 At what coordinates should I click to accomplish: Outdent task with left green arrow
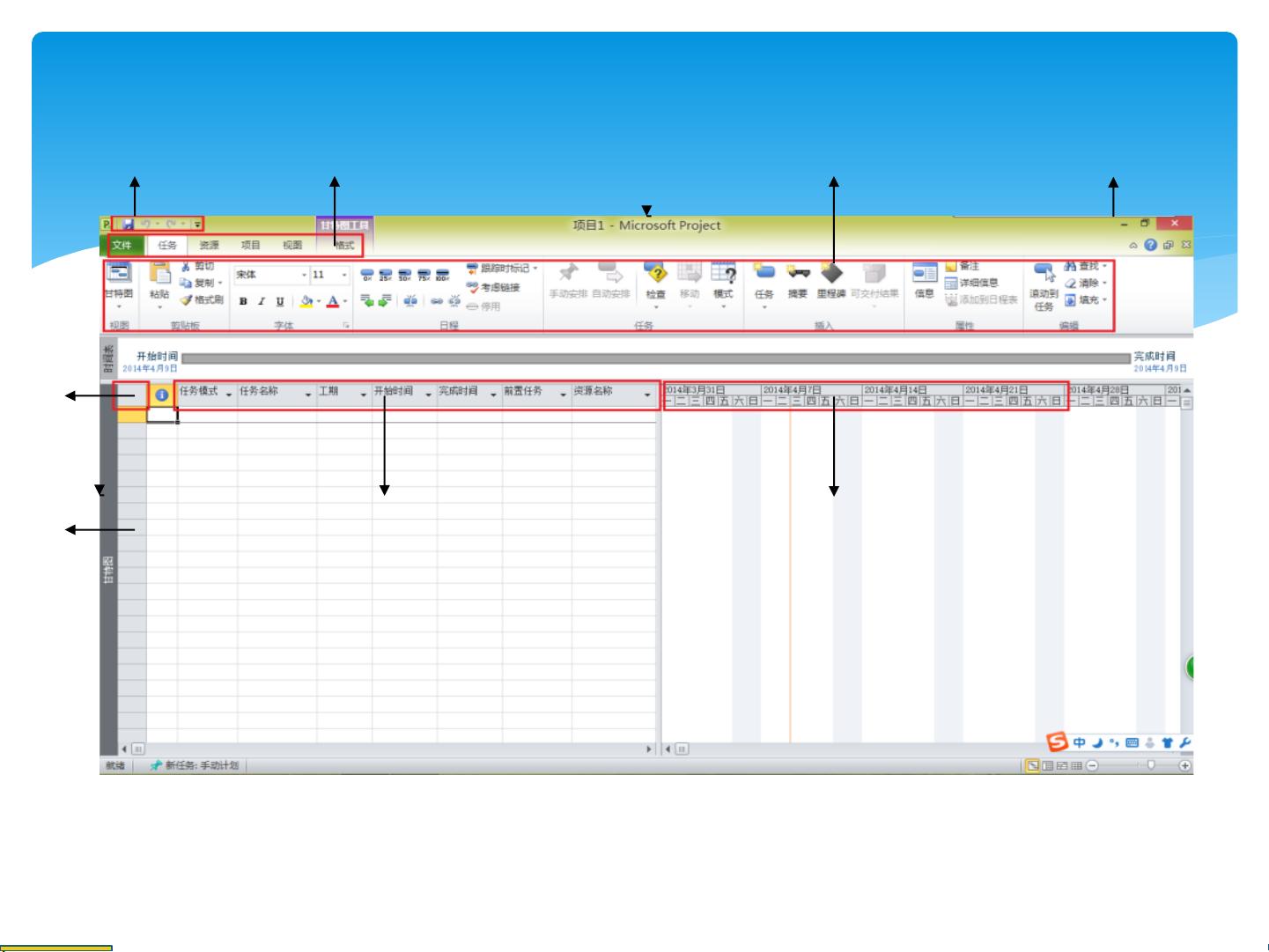(367, 301)
